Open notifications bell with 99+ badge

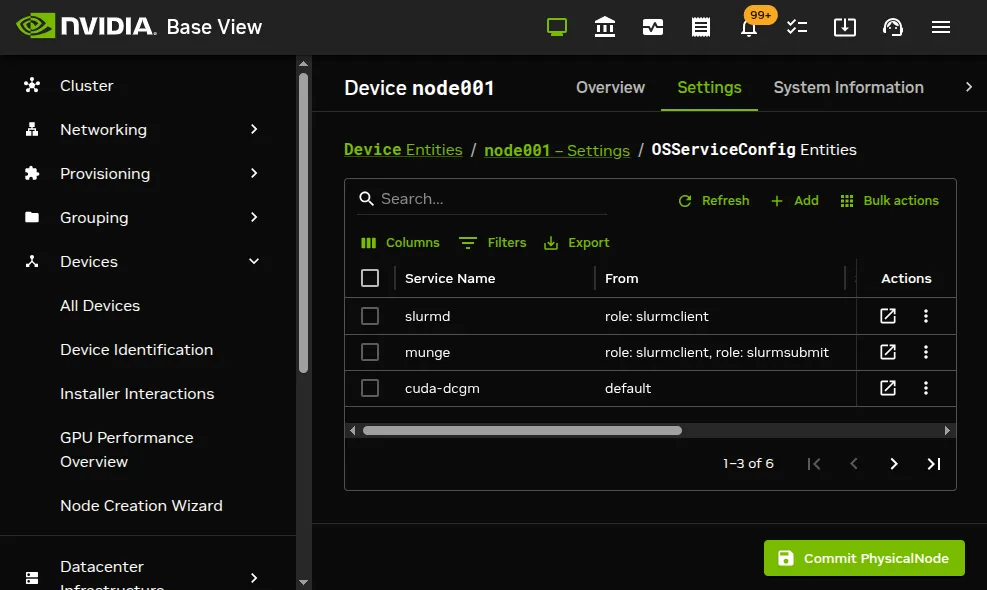749,28
